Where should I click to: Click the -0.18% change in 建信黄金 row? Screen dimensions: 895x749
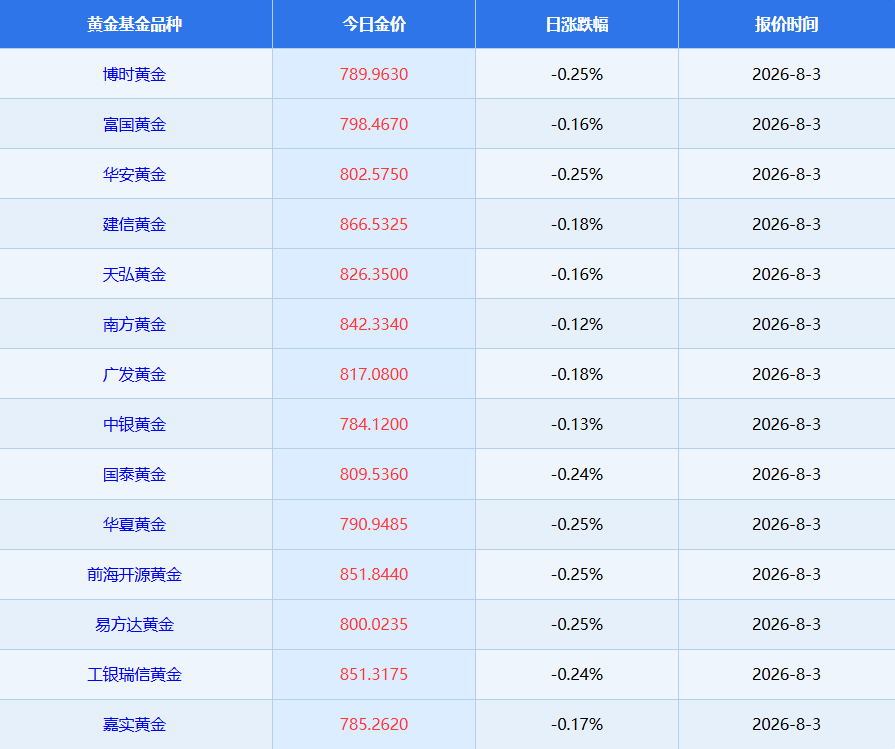576,224
